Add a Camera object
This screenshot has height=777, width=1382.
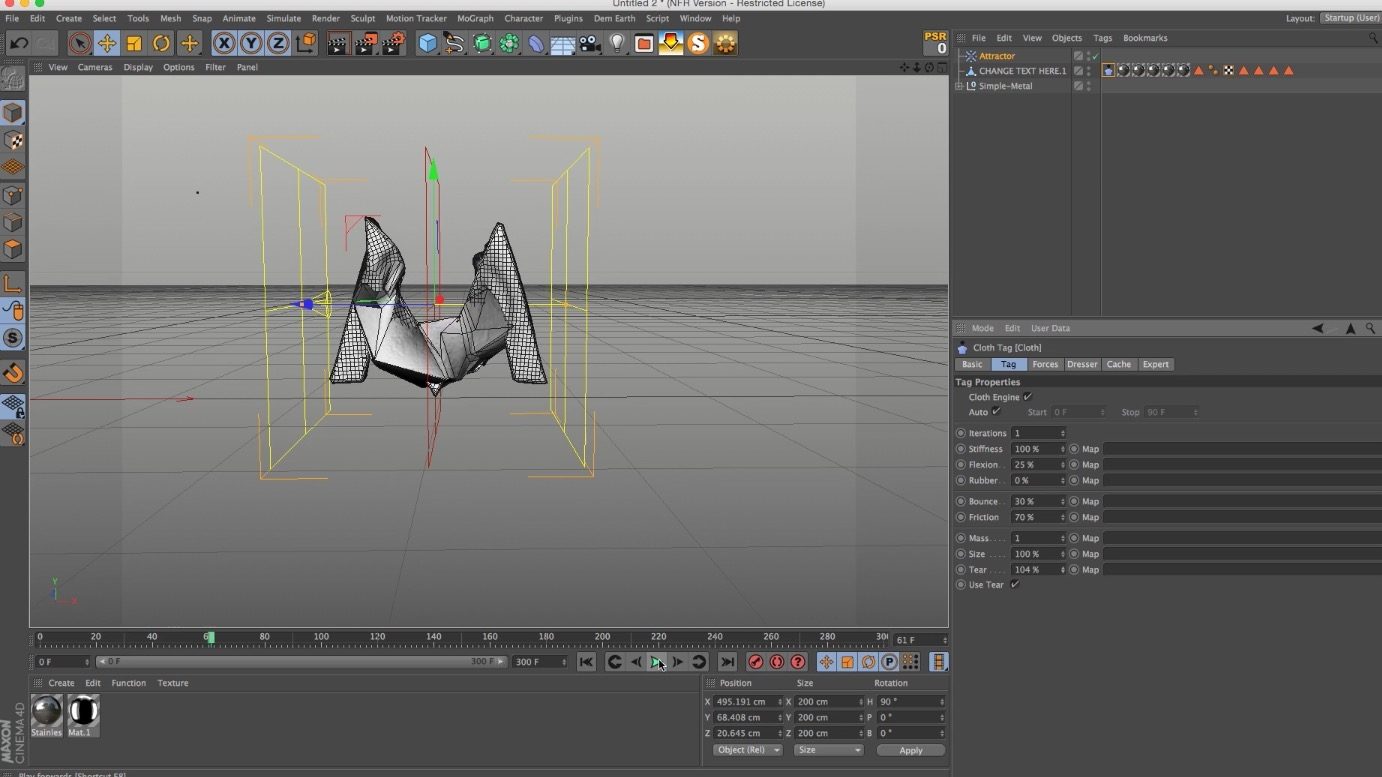coord(590,43)
